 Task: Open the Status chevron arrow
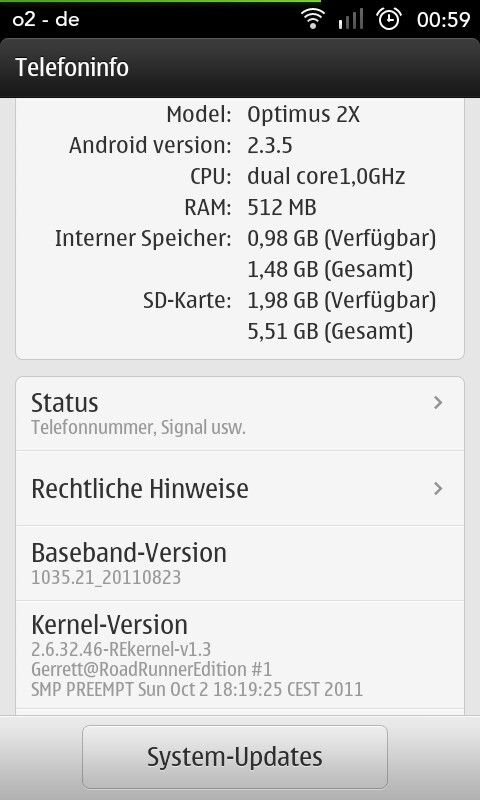coord(438,403)
